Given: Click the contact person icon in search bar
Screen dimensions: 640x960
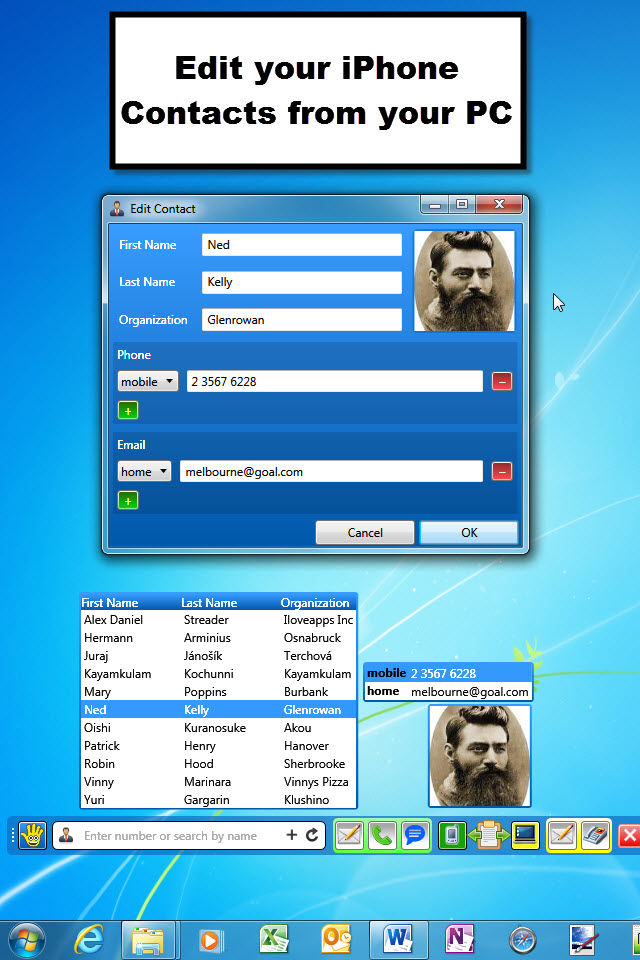Looking at the screenshot, I should click(66, 835).
